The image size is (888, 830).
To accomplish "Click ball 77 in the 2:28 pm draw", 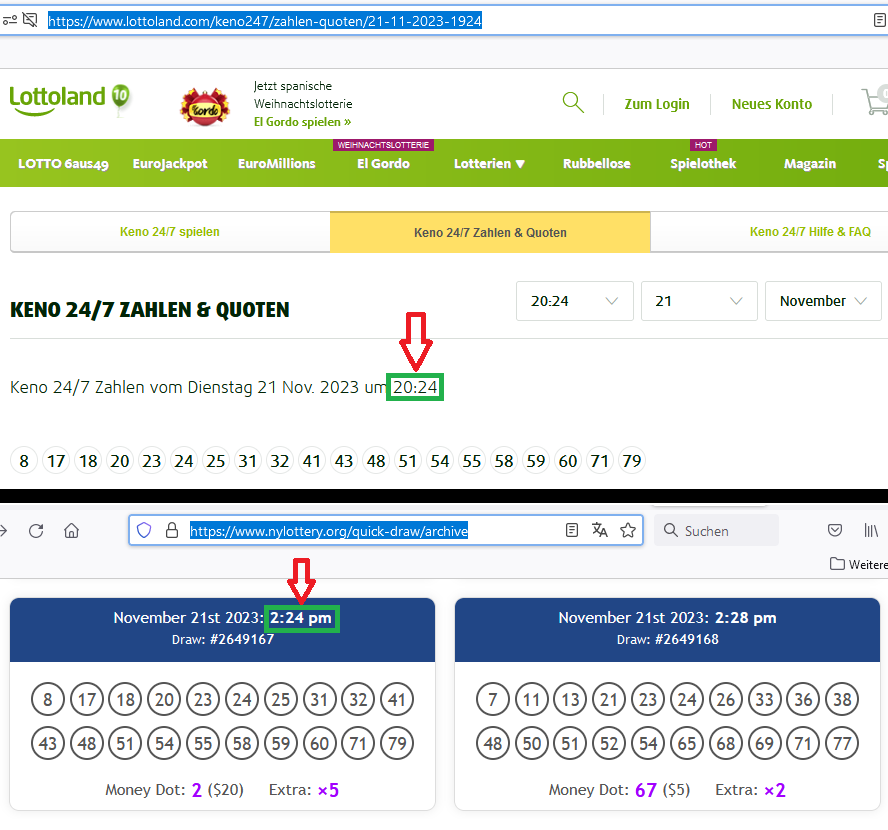I will [842, 743].
